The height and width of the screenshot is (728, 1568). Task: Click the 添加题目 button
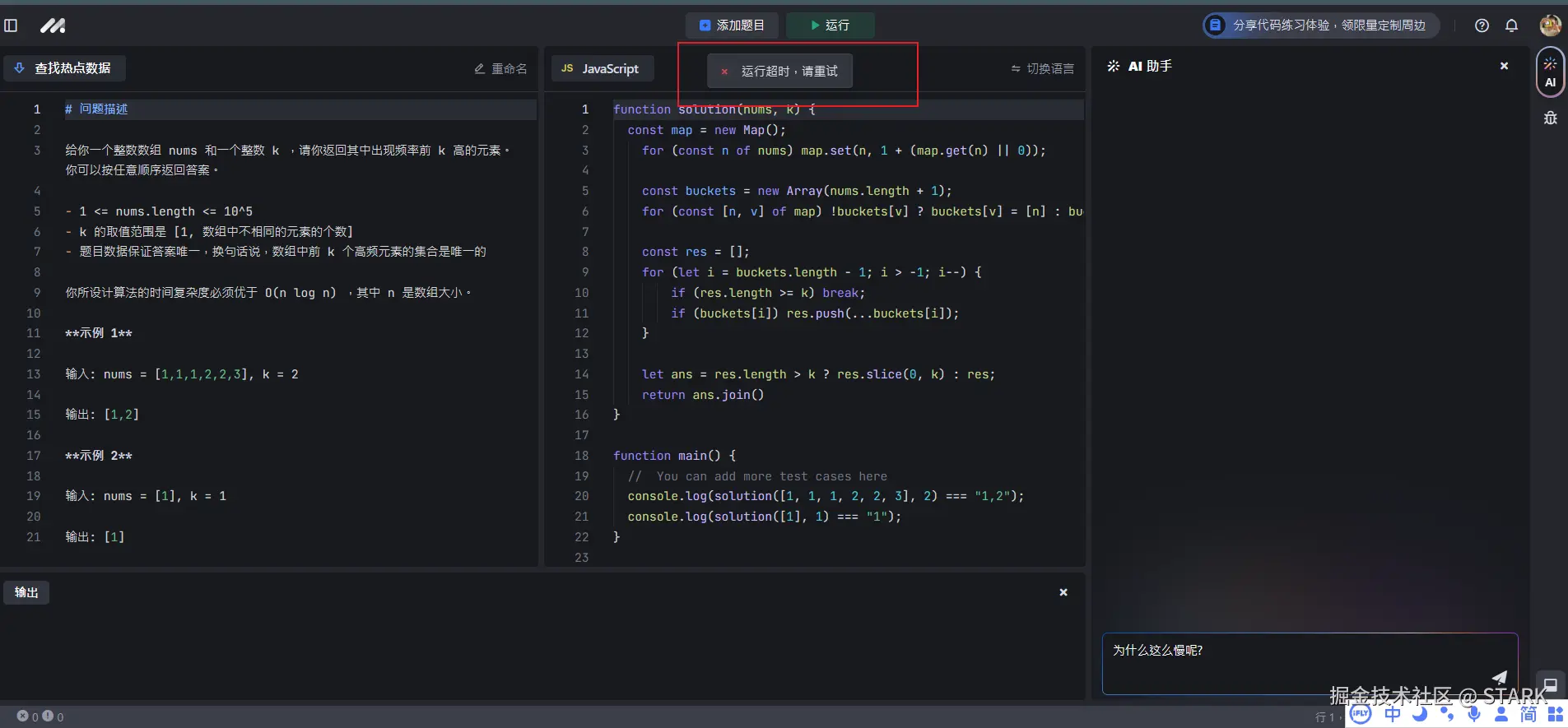click(x=732, y=26)
